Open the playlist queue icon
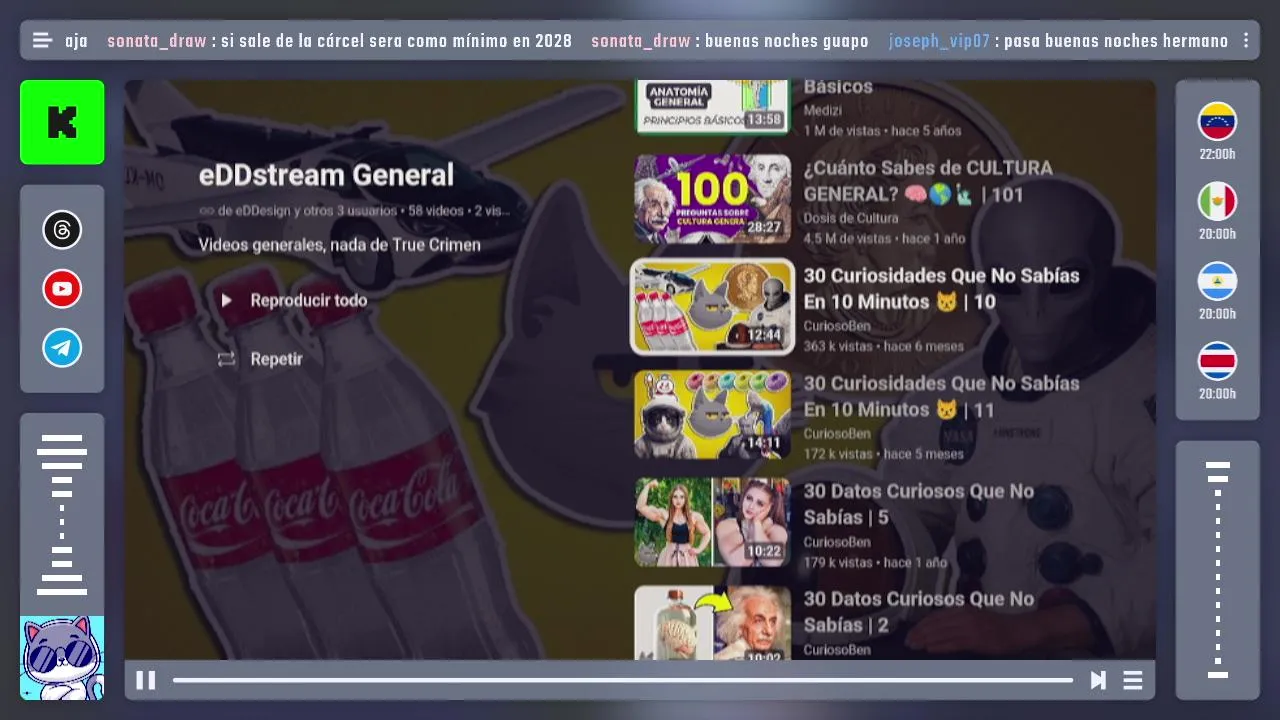 click(x=1133, y=680)
